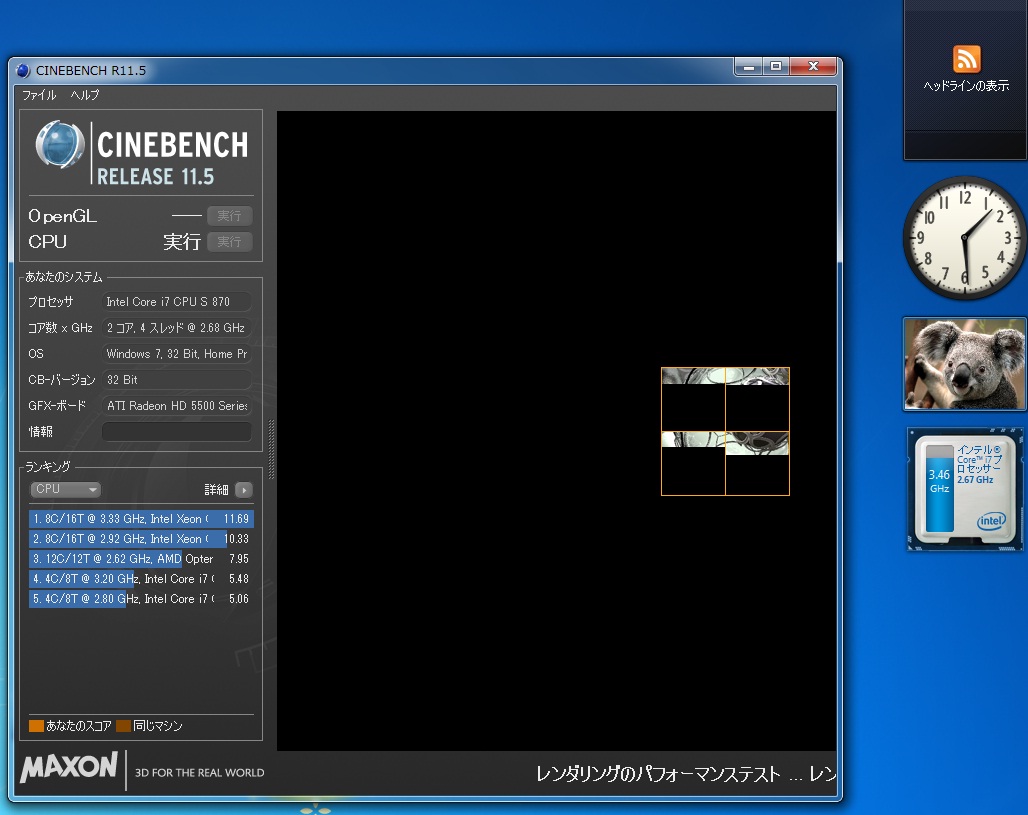Image resolution: width=1028 pixels, height=815 pixels.
Task: Click the Intel Core i7 frequency gadget
Action: pyautogui.click(x=965, y=489)
